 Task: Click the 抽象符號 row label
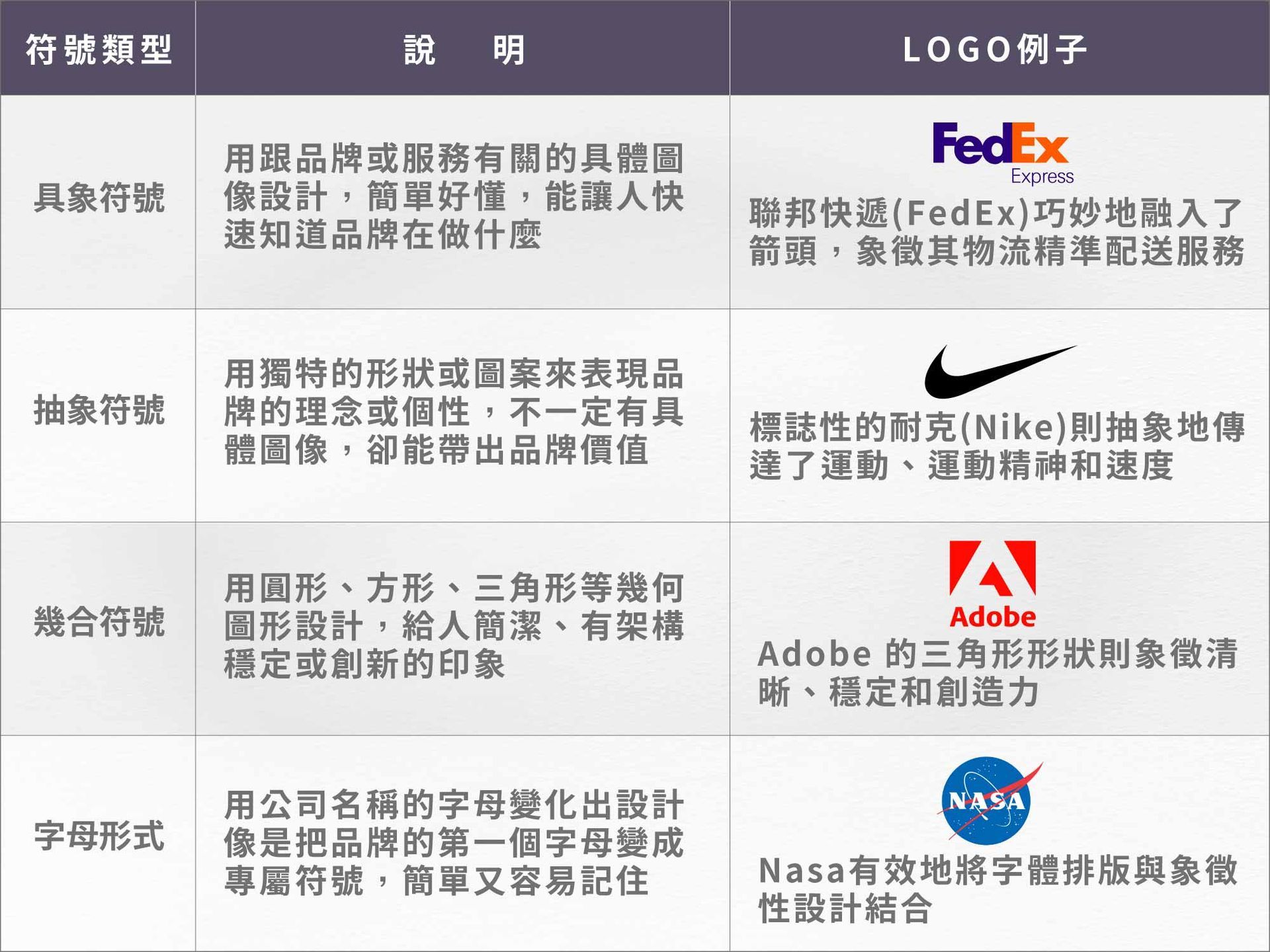pos(99,410)
